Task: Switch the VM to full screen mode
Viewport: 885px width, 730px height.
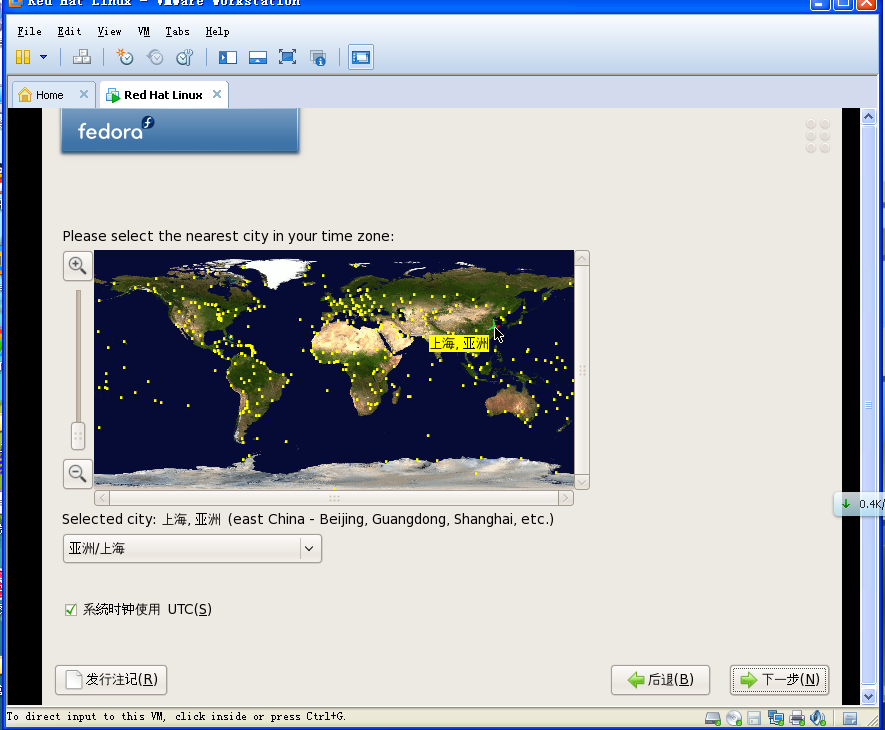Action: (x=288, y=57)
